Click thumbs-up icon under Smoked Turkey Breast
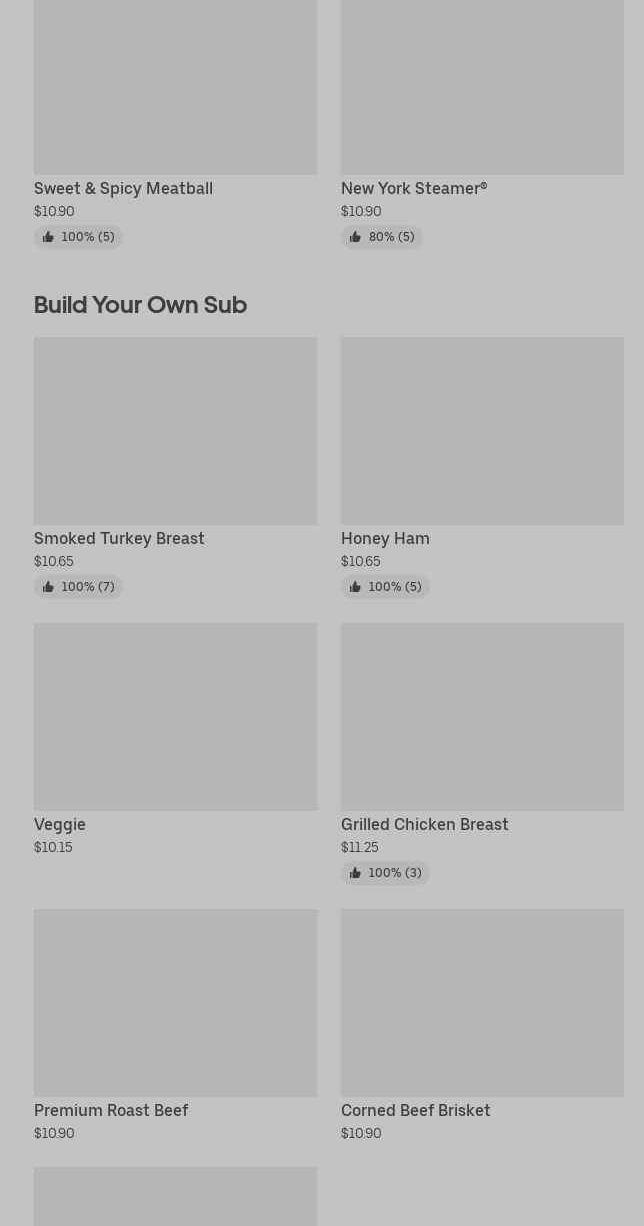The height and width of the screenshot is (1226, 644). (48, 587)
